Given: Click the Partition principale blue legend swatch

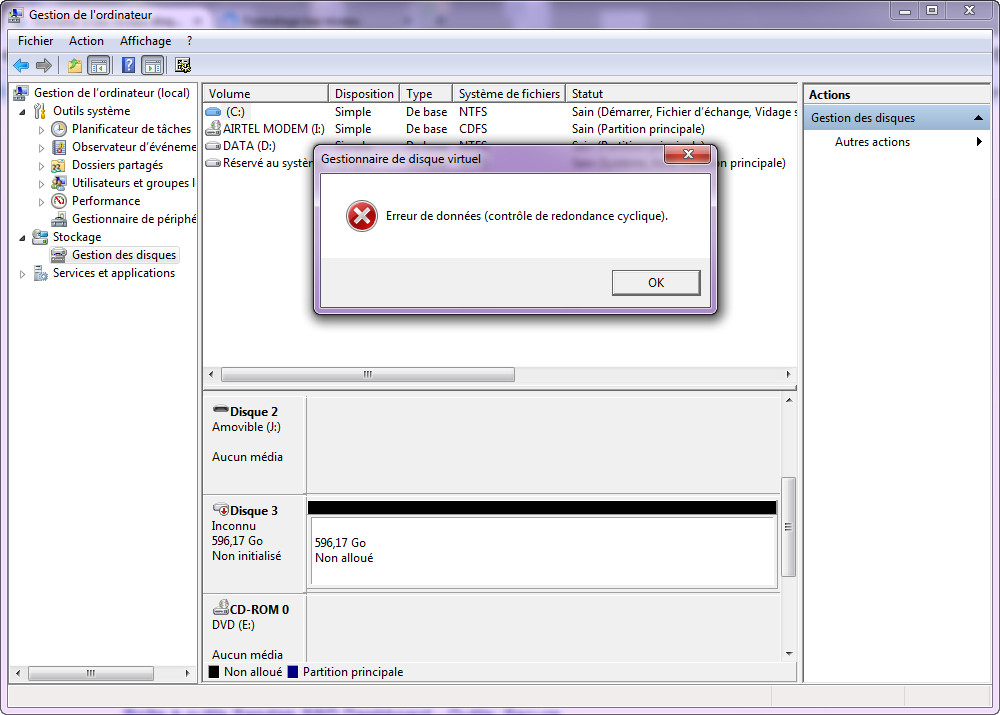Looking at the screenshot, I should pos(293,672).
